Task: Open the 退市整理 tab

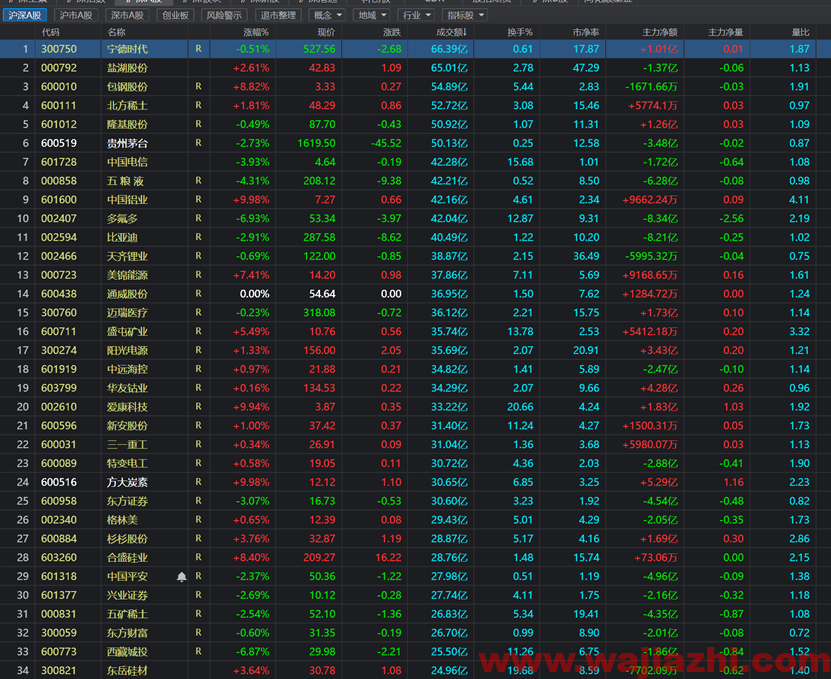Action: point(278,15)
